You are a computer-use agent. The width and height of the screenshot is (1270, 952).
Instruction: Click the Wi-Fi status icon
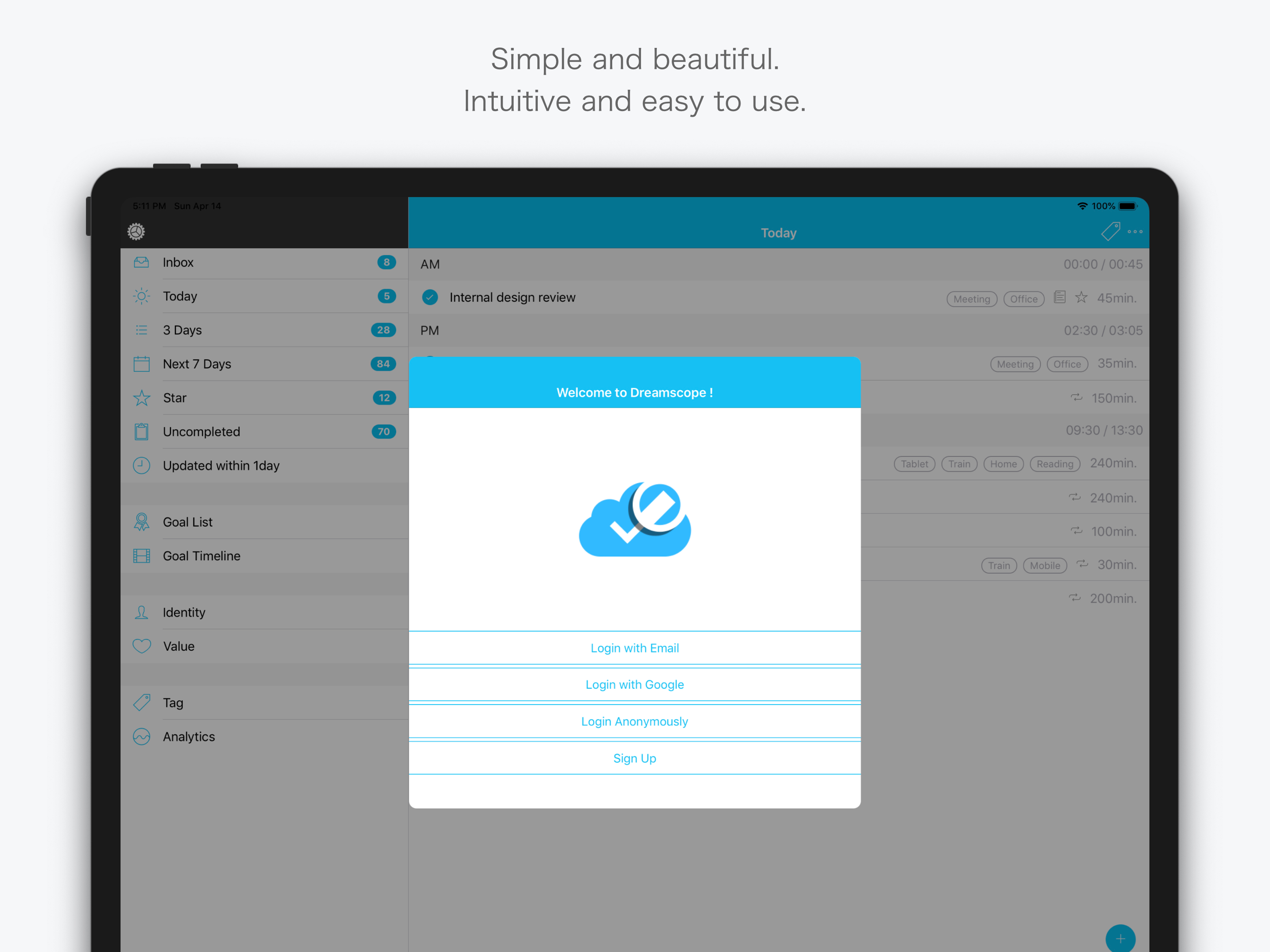coord(1082,206)
